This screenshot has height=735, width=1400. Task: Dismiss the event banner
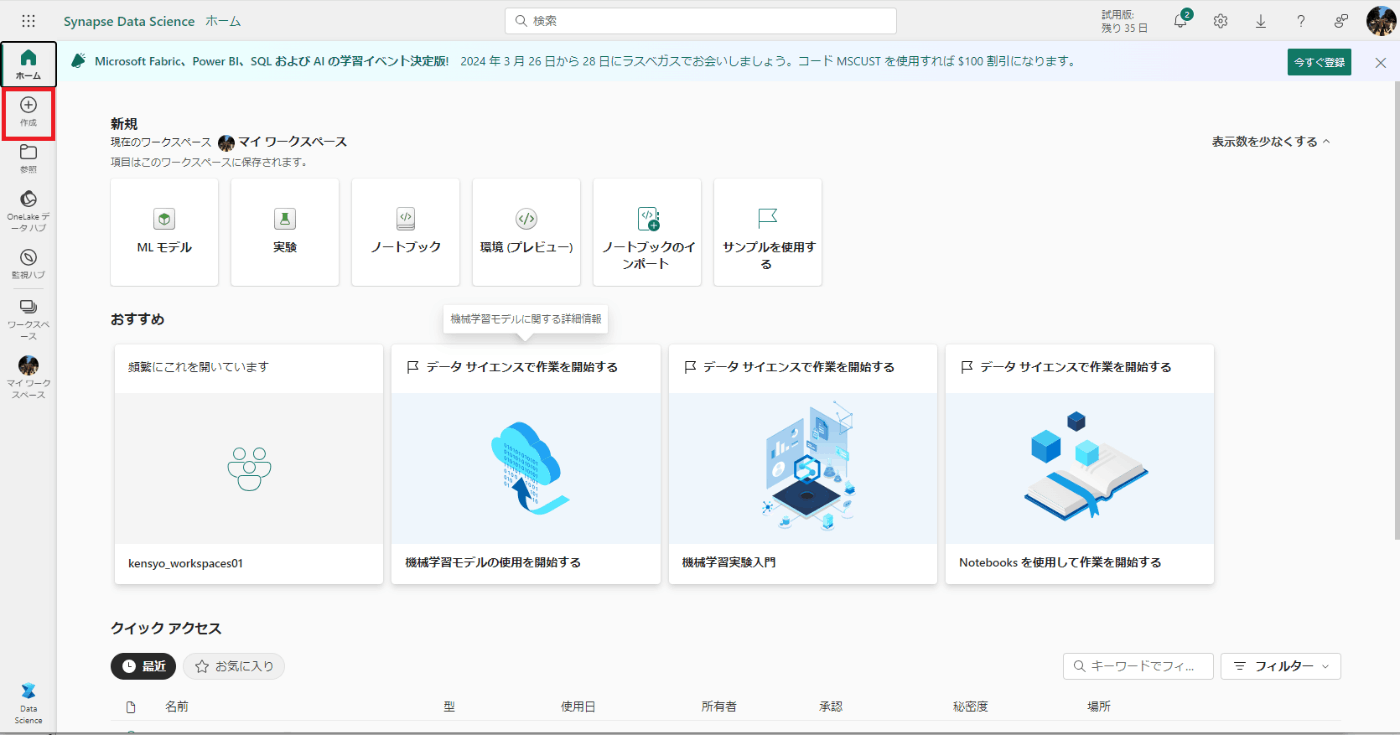1380,62
